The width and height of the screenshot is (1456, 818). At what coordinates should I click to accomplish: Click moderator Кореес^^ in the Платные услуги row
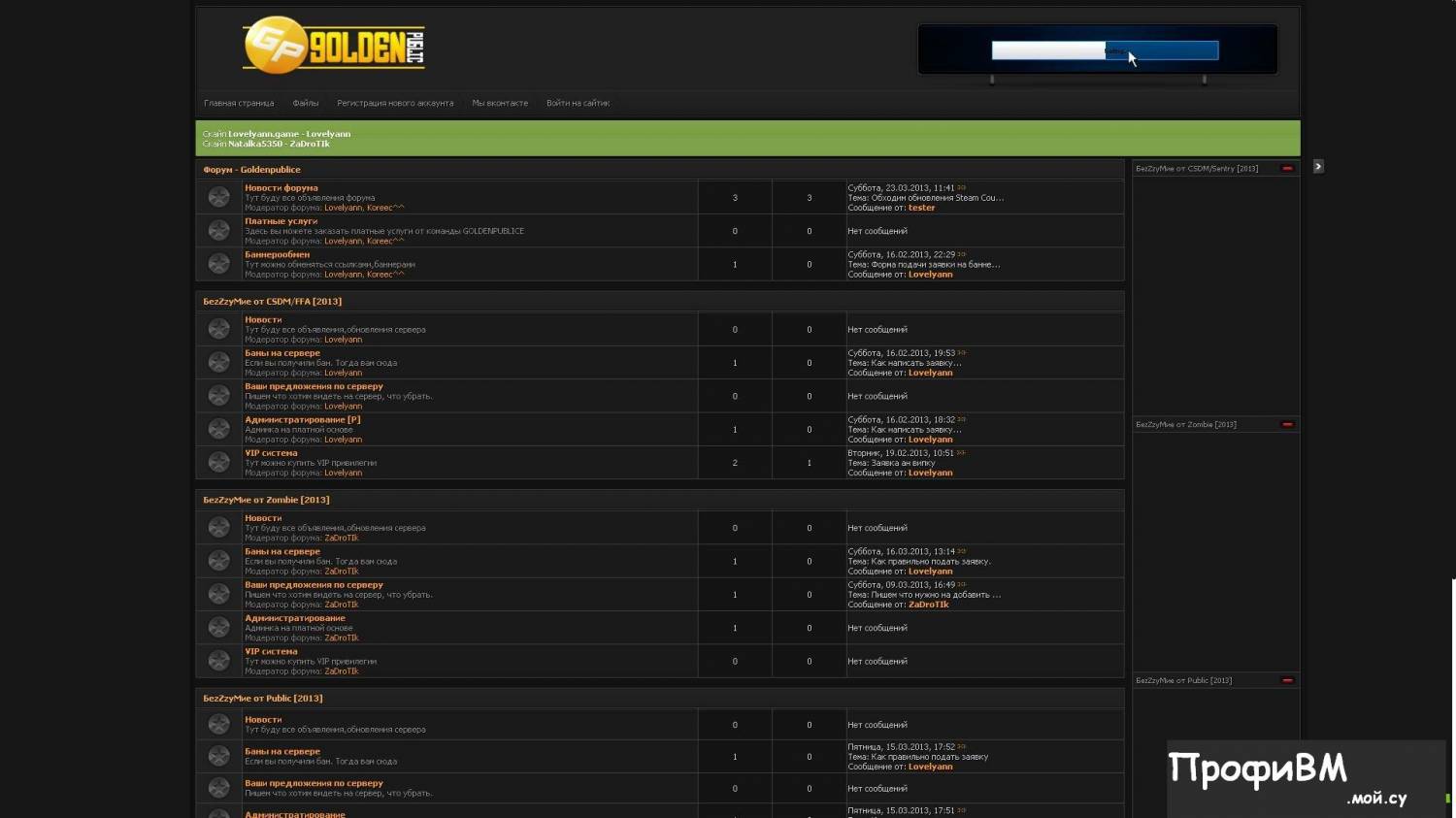[385, 241]
